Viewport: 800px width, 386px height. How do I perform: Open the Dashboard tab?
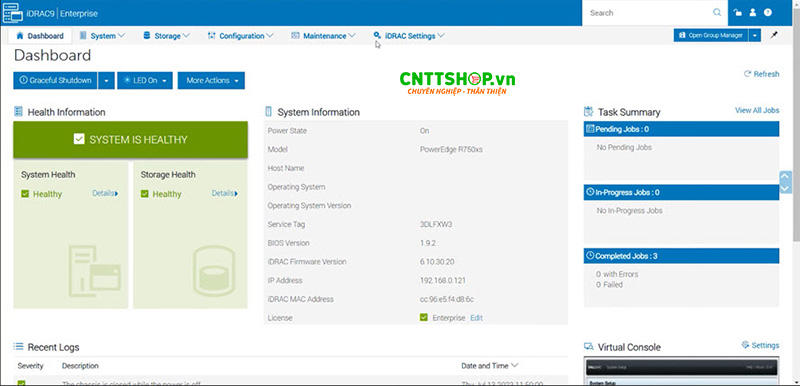pos(40,36)
